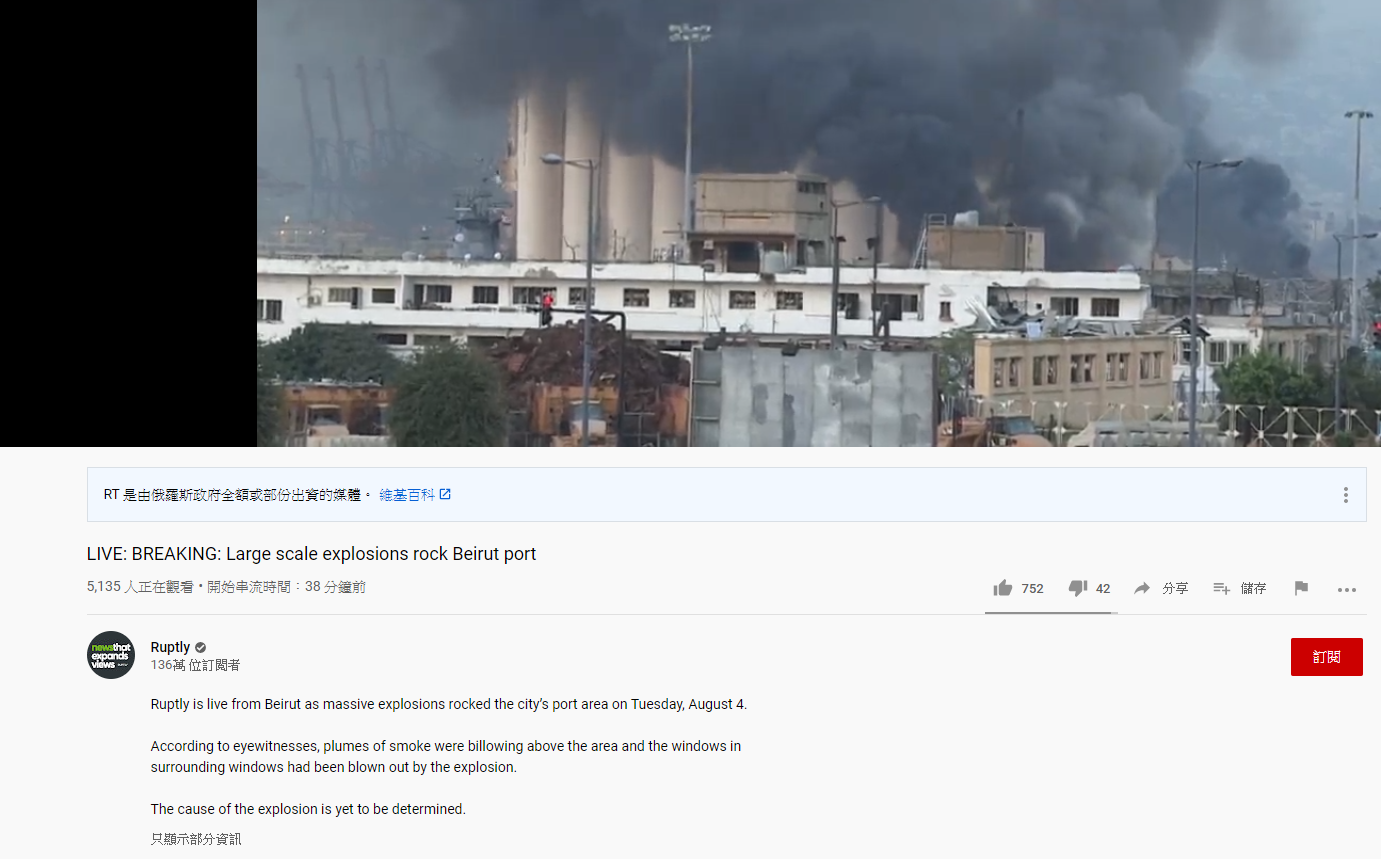The height and width of the screenshot is (859, 1381).
Task: Open the info panel's vertical three-dot menu
Action: point(1346,495)
